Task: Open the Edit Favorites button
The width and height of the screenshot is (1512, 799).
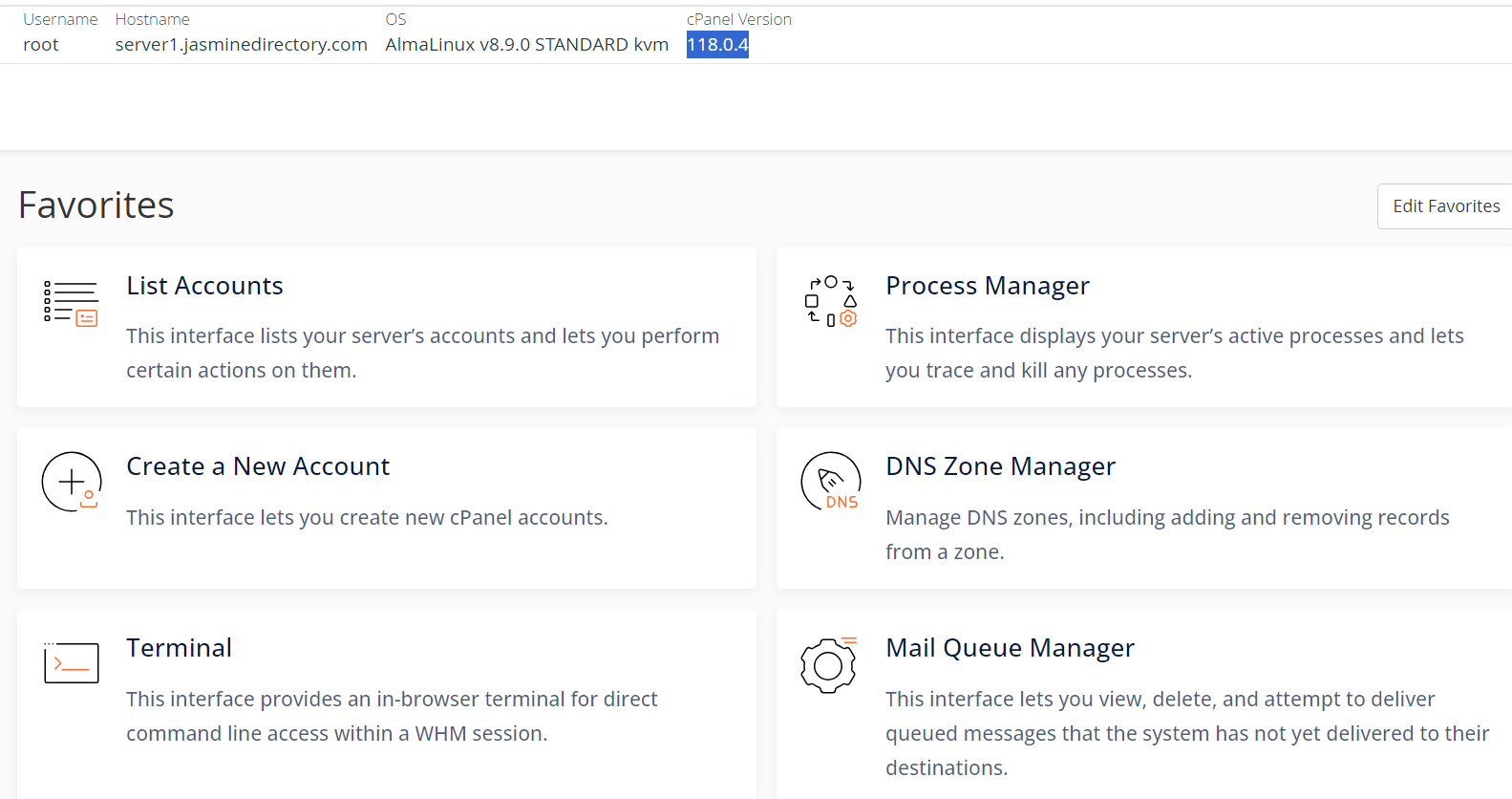Action: (x=1445, y=206)
